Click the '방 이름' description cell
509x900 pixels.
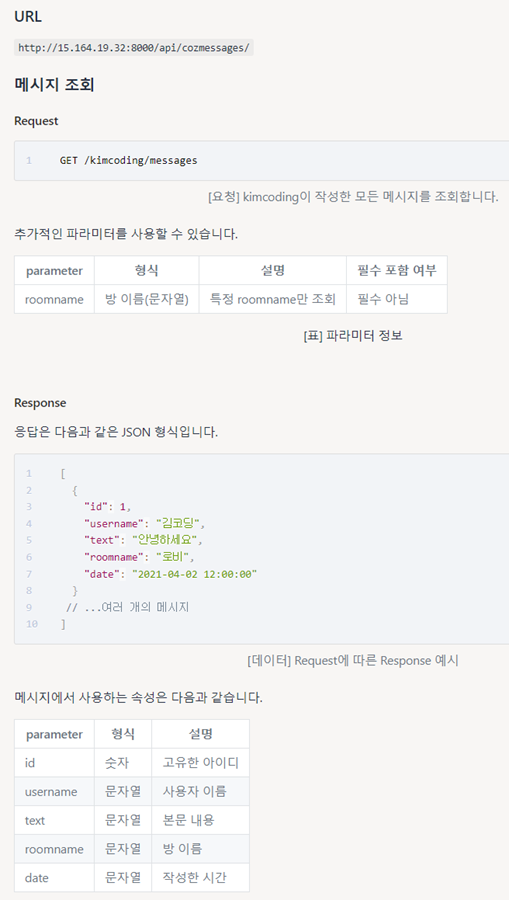[x=200, y=849]
